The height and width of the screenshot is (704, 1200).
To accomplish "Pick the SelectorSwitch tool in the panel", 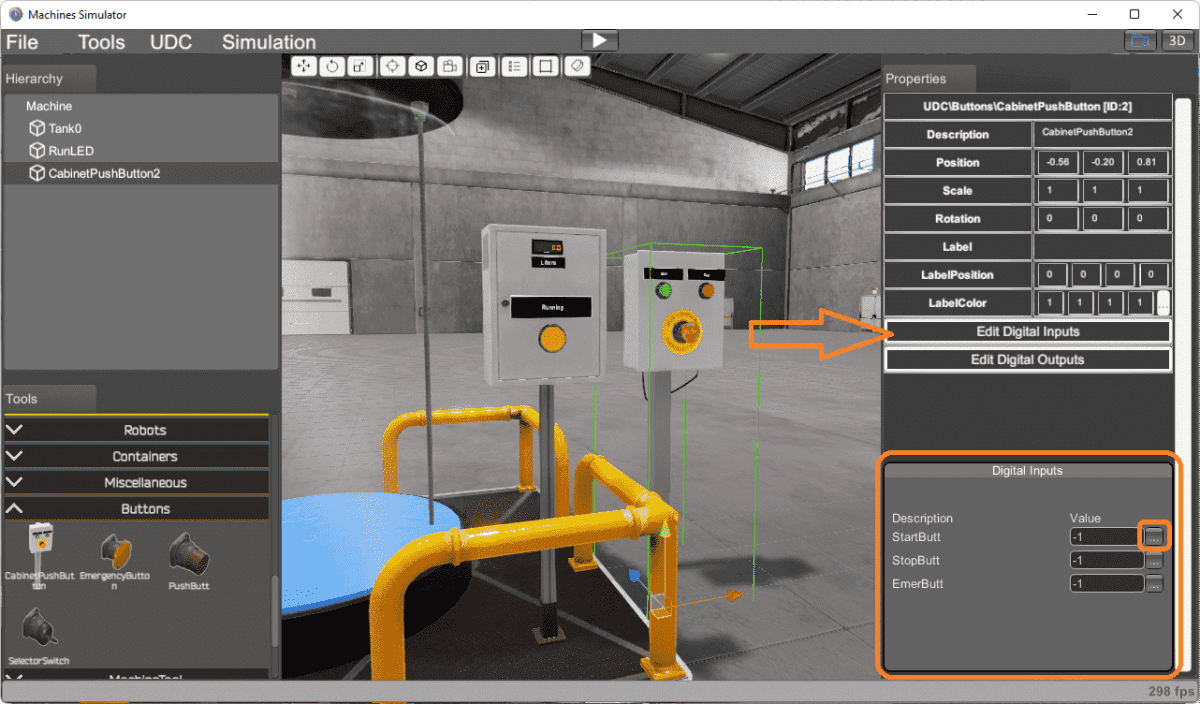I will pos(38,630).
